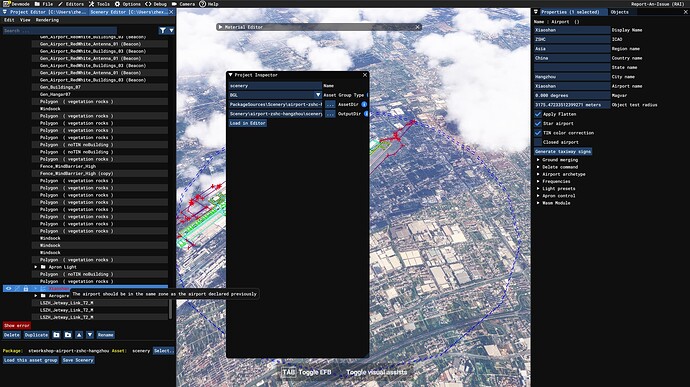Image resolution: width=690 pixels, height=387 pixels.
Task: Uncheck the Apply Flatten checkbox
Action: 538,114
